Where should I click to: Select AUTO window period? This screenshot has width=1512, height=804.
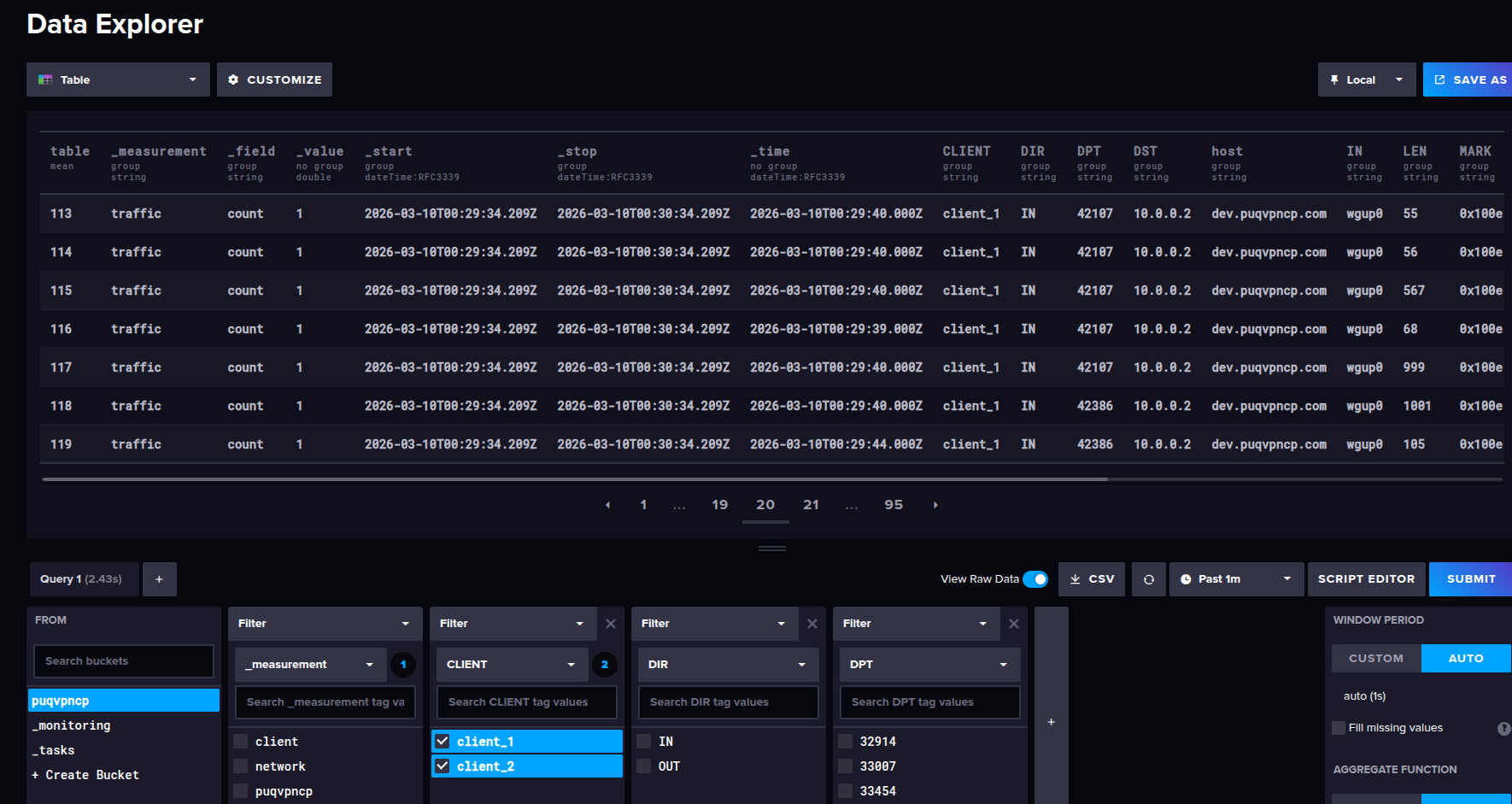click(x=1466, y=659)
